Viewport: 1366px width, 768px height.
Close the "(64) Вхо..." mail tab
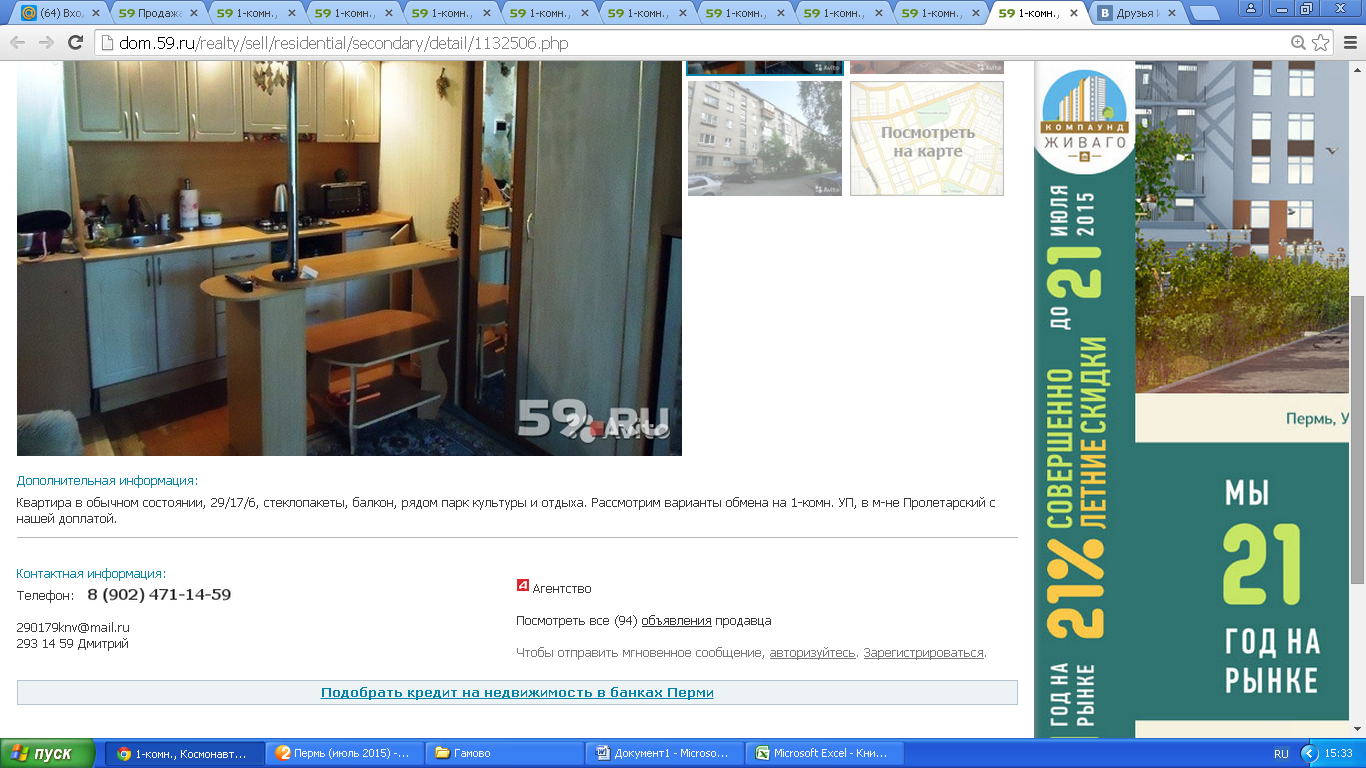coord(95,13)
